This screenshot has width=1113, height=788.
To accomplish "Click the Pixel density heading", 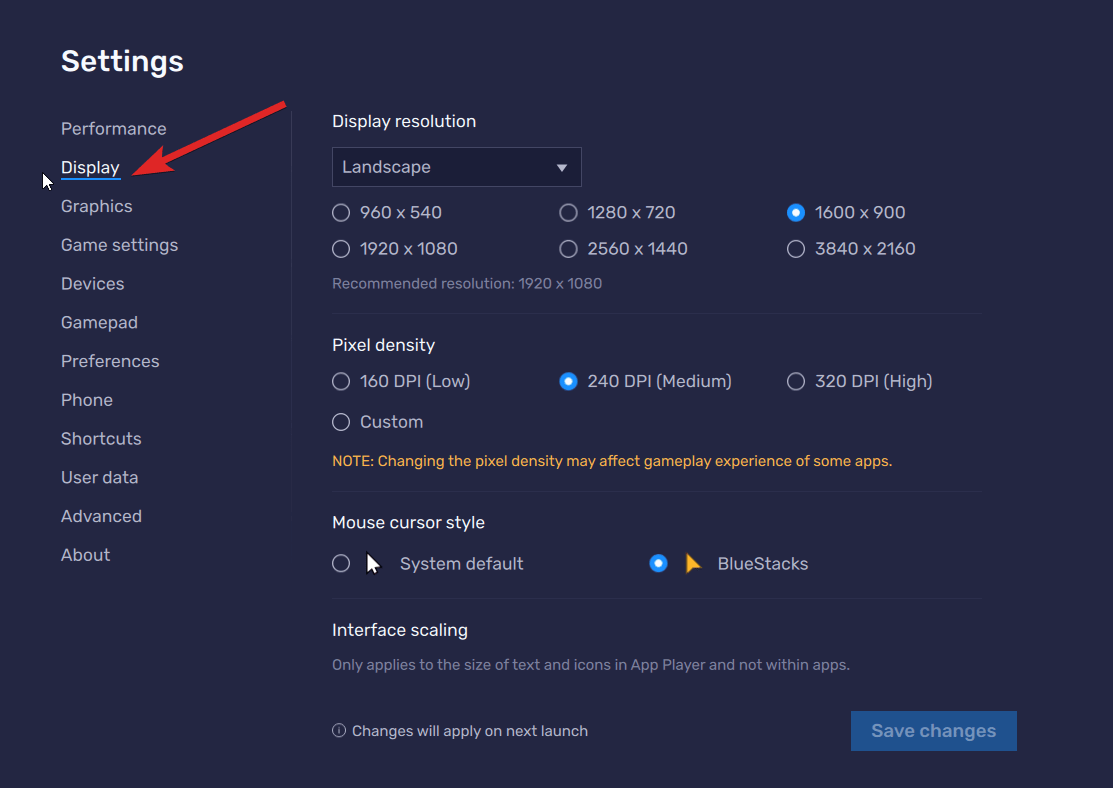I will [x=383, y=344].
